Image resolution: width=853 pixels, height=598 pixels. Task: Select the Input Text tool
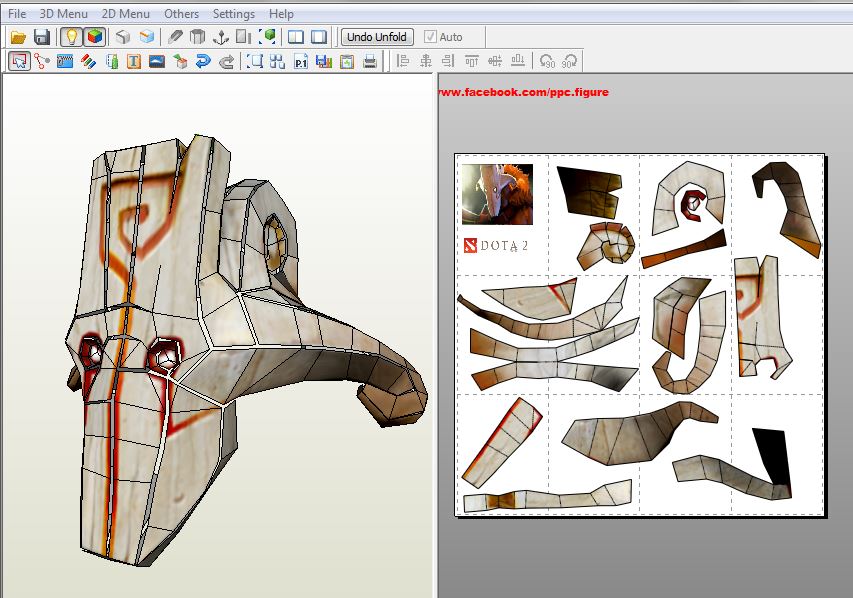coord(134,61)
